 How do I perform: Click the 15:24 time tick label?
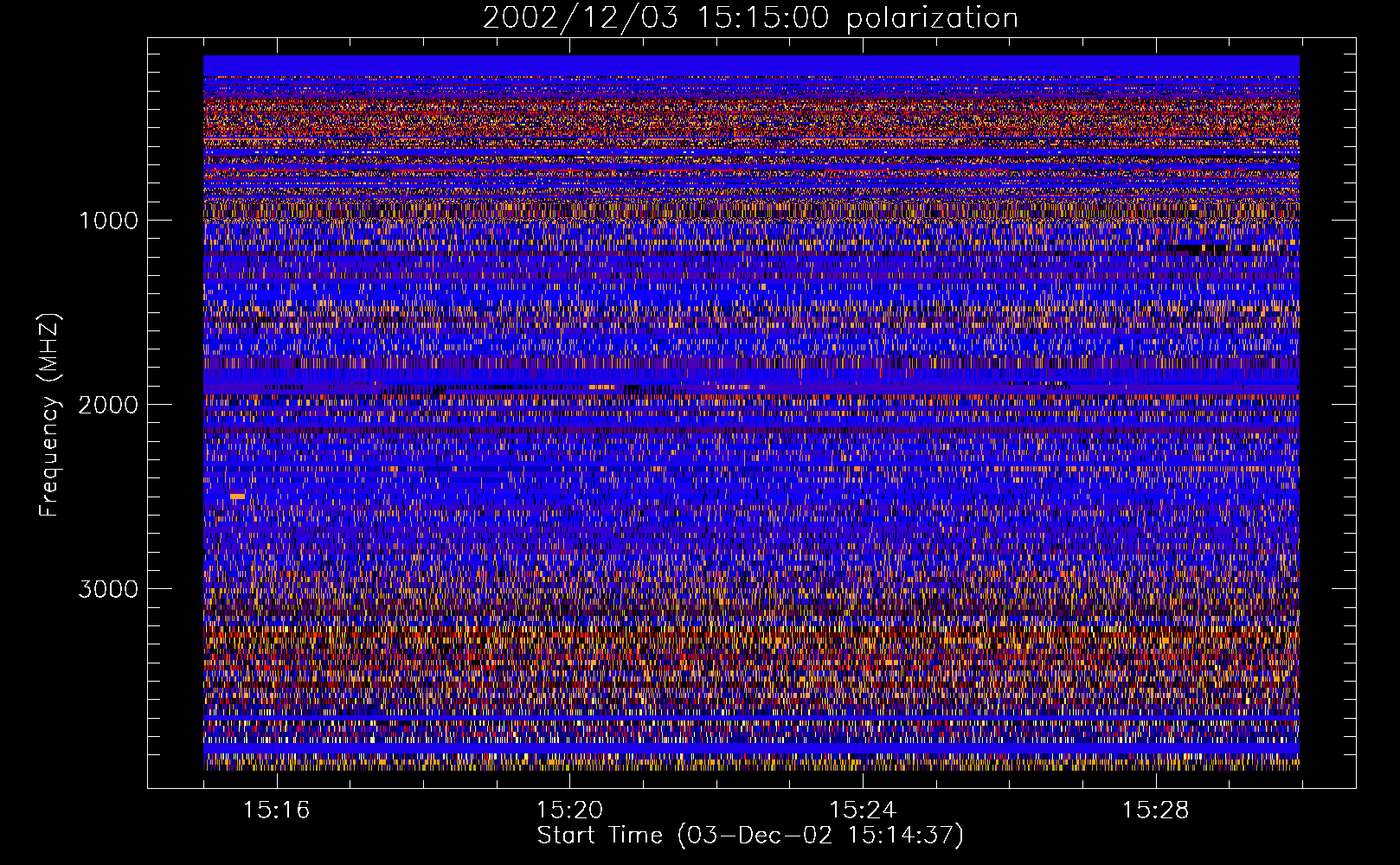tap(863, 811)
